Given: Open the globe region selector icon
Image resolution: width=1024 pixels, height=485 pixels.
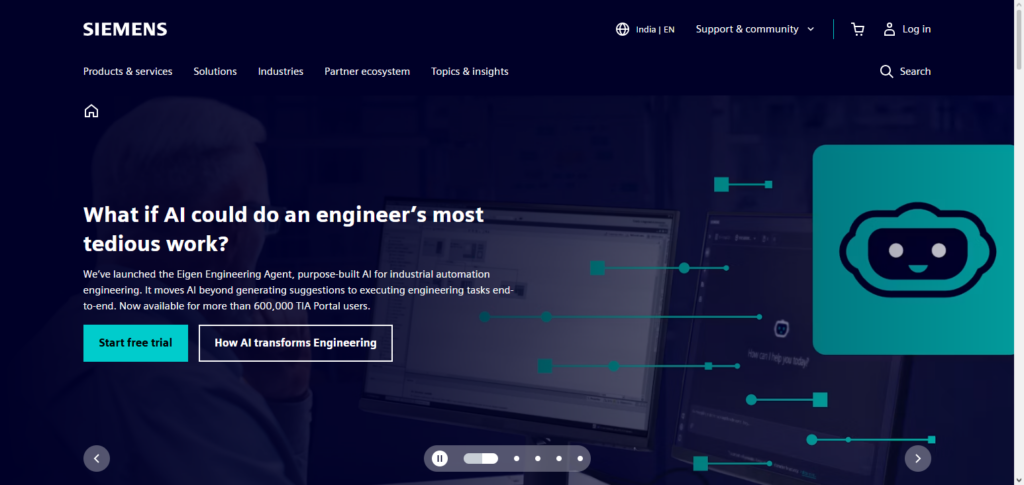Looking at the screenshot, I should click(x=622, y=29).
